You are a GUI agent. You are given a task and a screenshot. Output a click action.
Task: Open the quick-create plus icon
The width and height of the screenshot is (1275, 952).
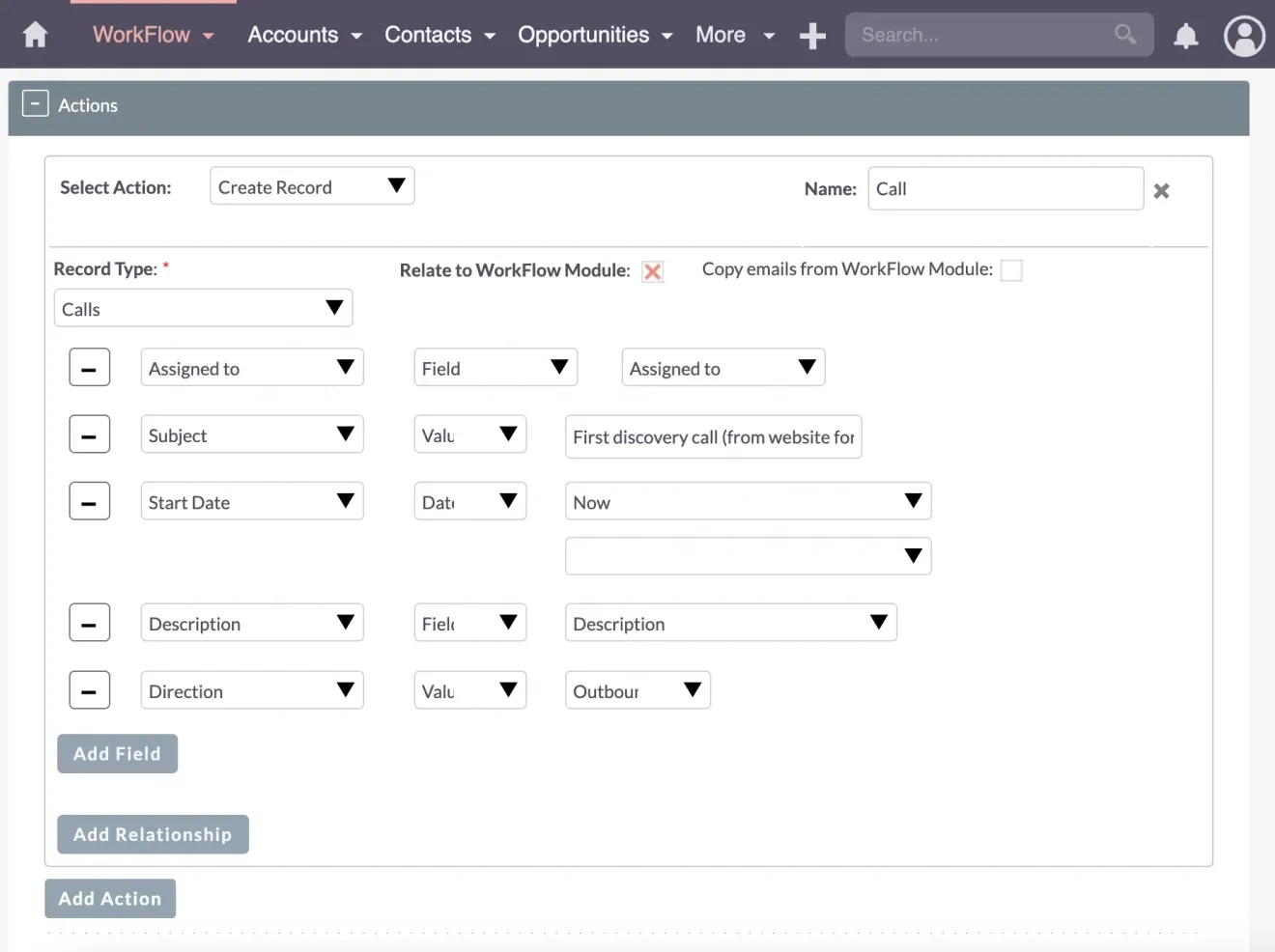[x=812, y=35]
